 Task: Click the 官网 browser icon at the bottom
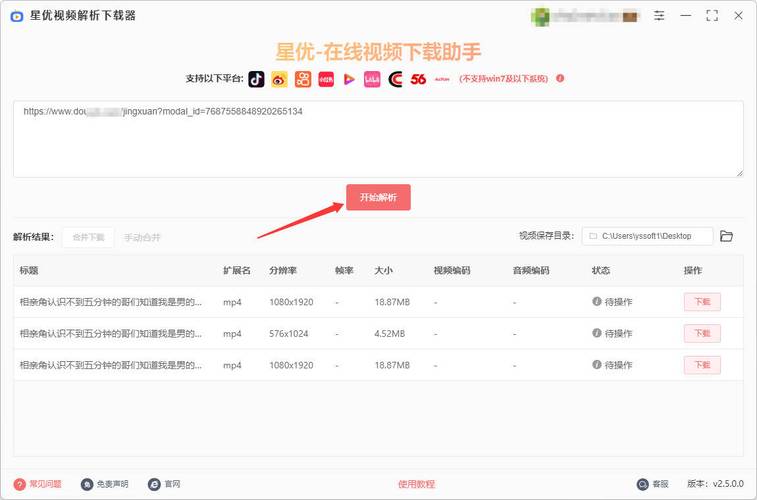coord(154,484)
